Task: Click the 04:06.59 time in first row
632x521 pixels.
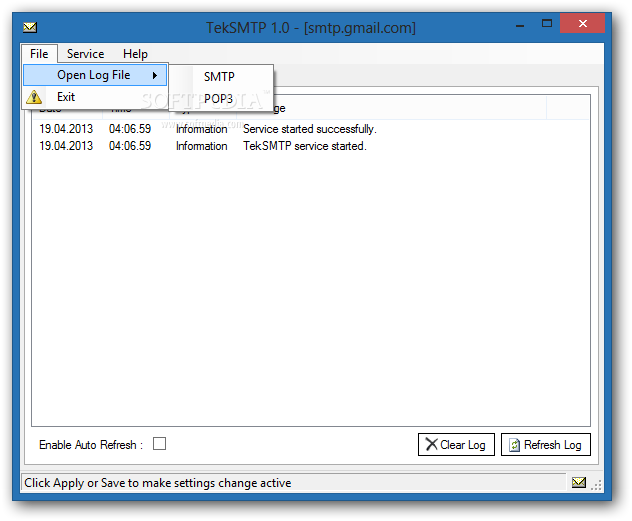Action: 130,129
